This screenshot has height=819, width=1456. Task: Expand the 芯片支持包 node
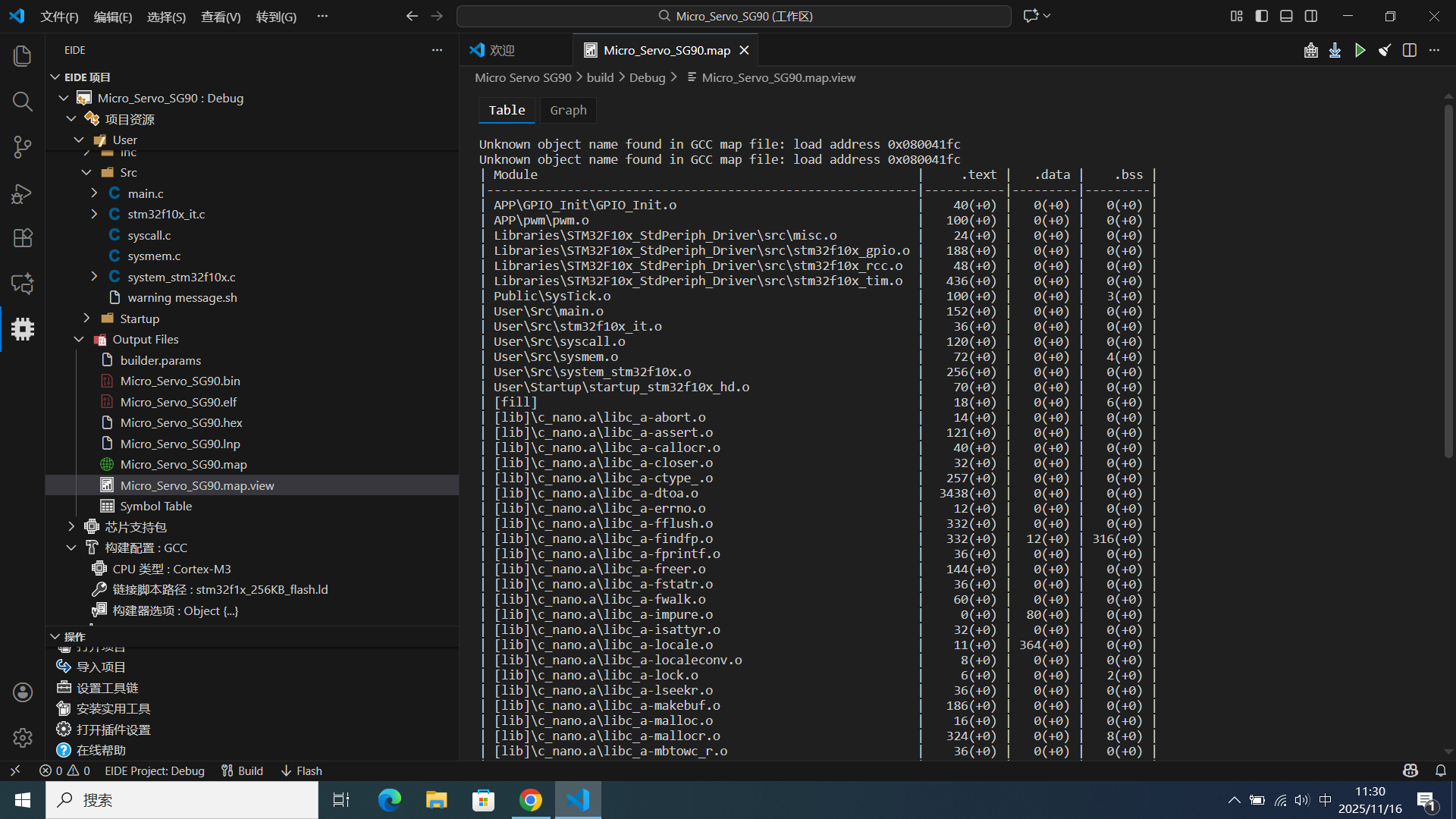tap(71, 527)
